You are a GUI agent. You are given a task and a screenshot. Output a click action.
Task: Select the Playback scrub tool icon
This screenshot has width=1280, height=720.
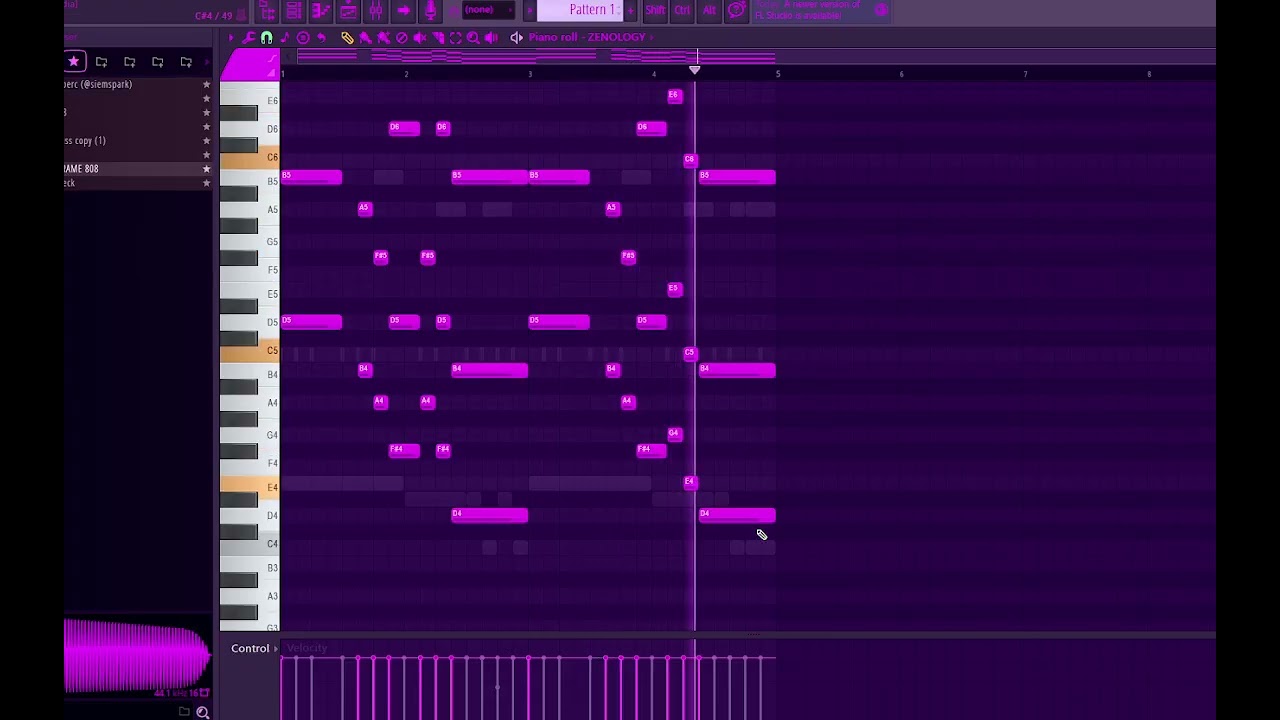pyautogui.click(x=491, y=37)
